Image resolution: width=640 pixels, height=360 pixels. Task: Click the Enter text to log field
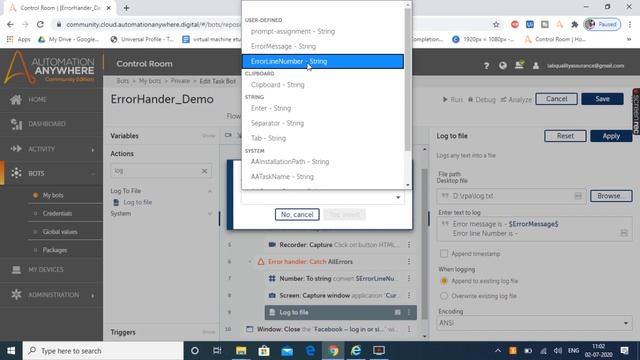(534, 229)
